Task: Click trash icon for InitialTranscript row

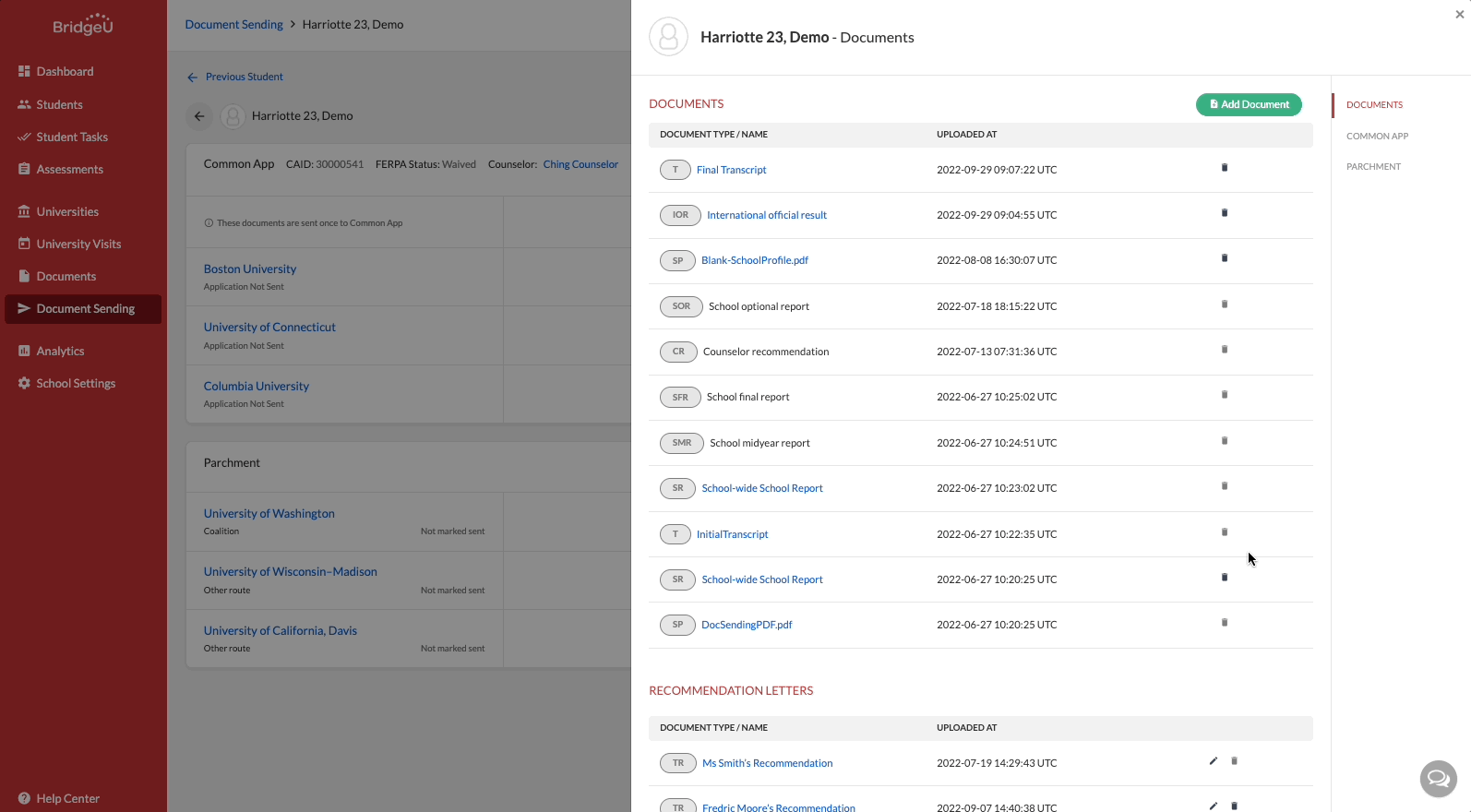Action: 1225,532
